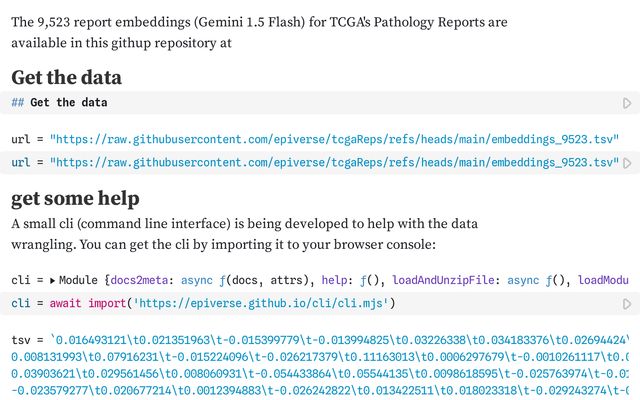The height and width of the screenshot is (400, 640).
Task: Click the 'get some help' heading
Action: [x=74, y=197]
